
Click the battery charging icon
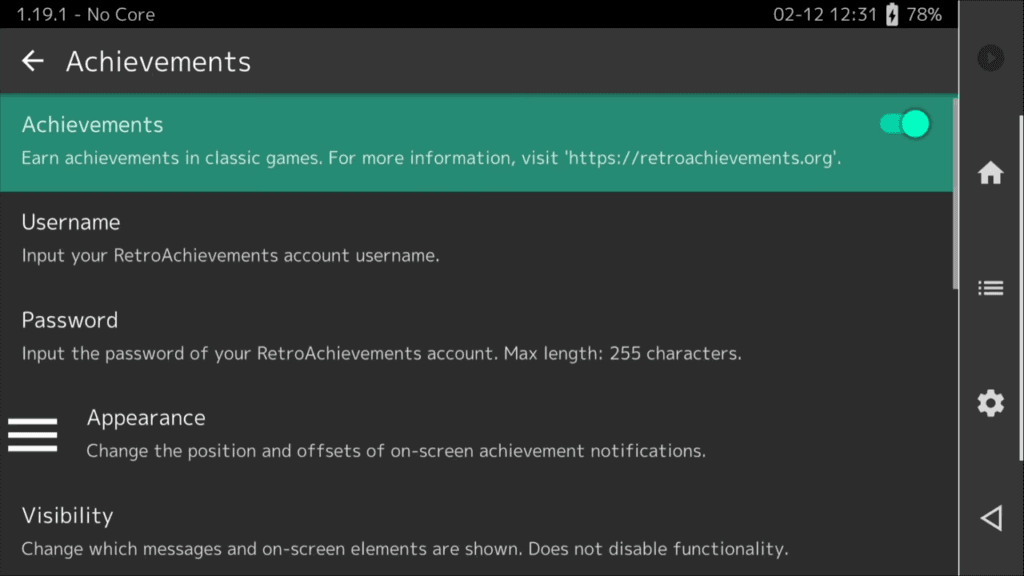[891, 15]
